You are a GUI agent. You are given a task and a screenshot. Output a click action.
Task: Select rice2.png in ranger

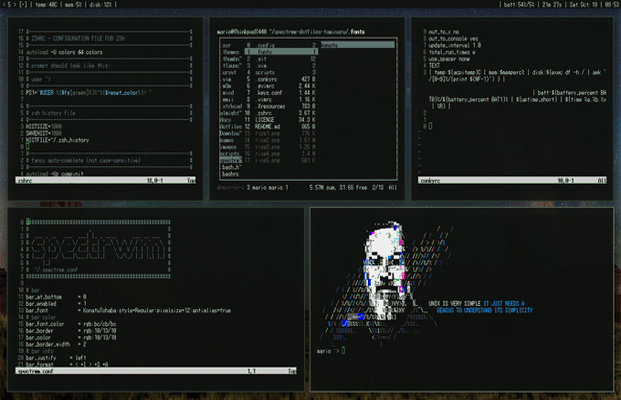281,140
